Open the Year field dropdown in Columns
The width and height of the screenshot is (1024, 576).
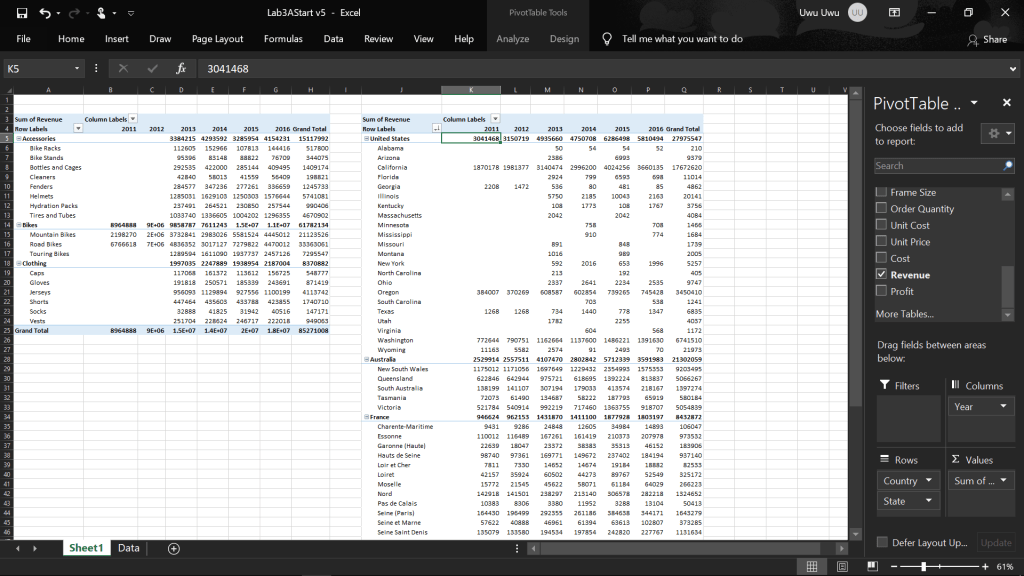(1003, 407)
